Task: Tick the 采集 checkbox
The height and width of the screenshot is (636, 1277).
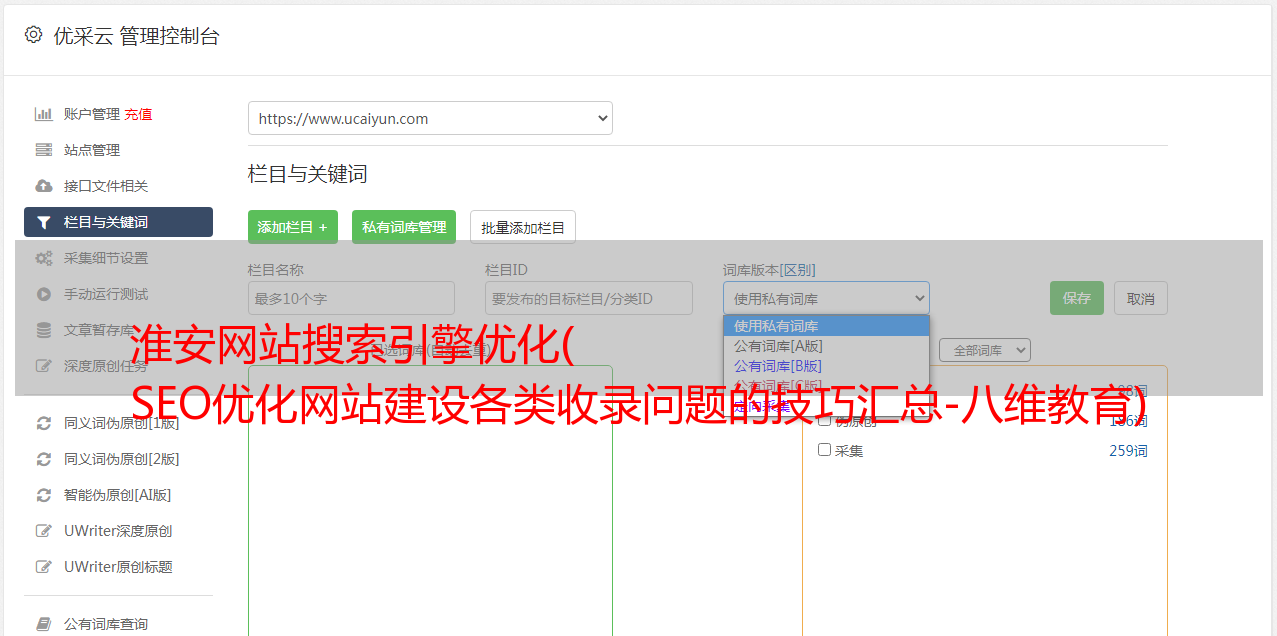Action: click(825, 450)
